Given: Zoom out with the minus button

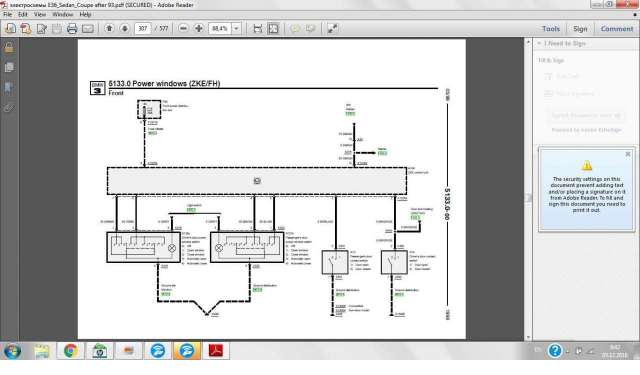Looking at the screenshot, I should tap(183, 29).
